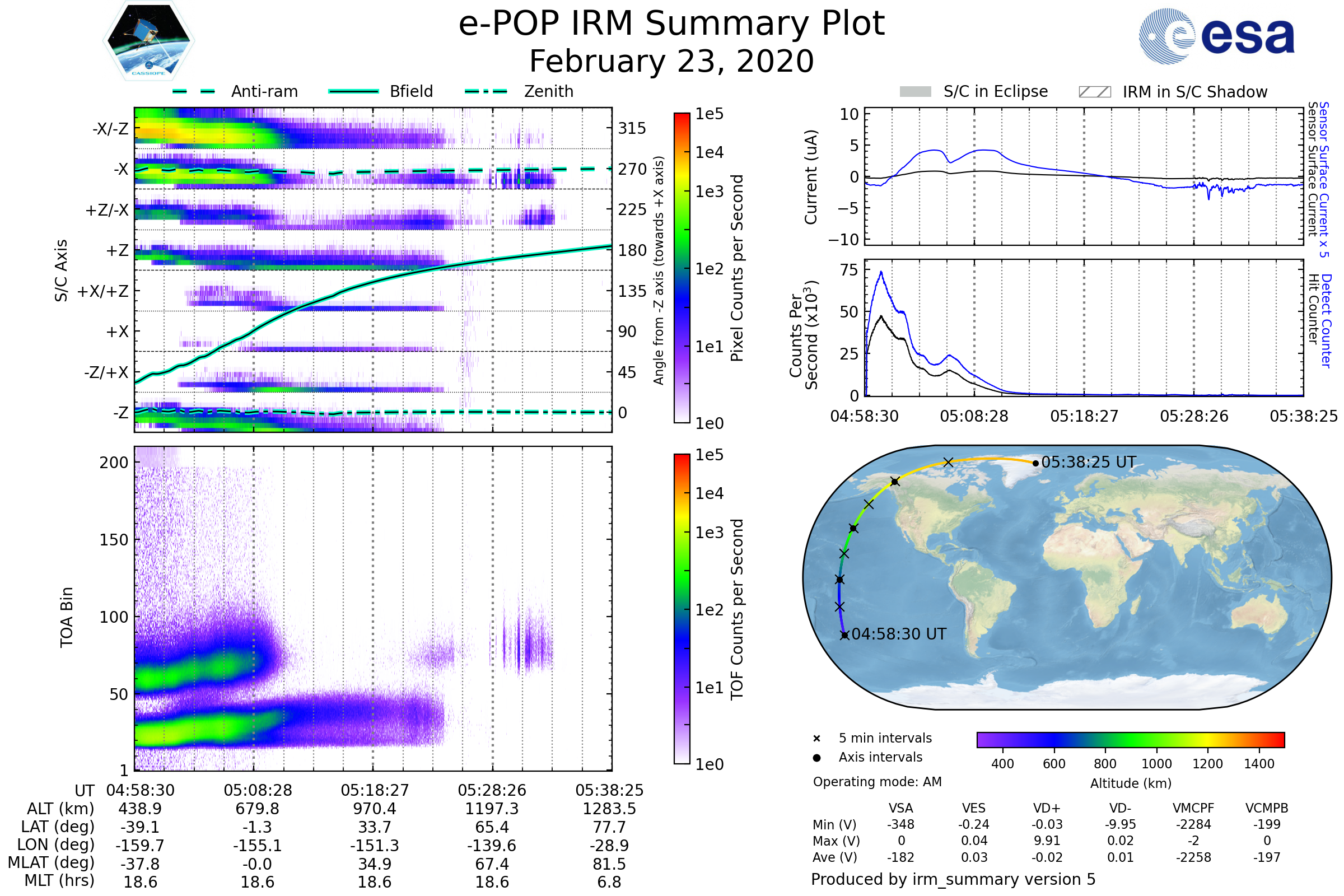
Task: Click the 04:58:30 UT orbit start point
Action: [844, 636]
